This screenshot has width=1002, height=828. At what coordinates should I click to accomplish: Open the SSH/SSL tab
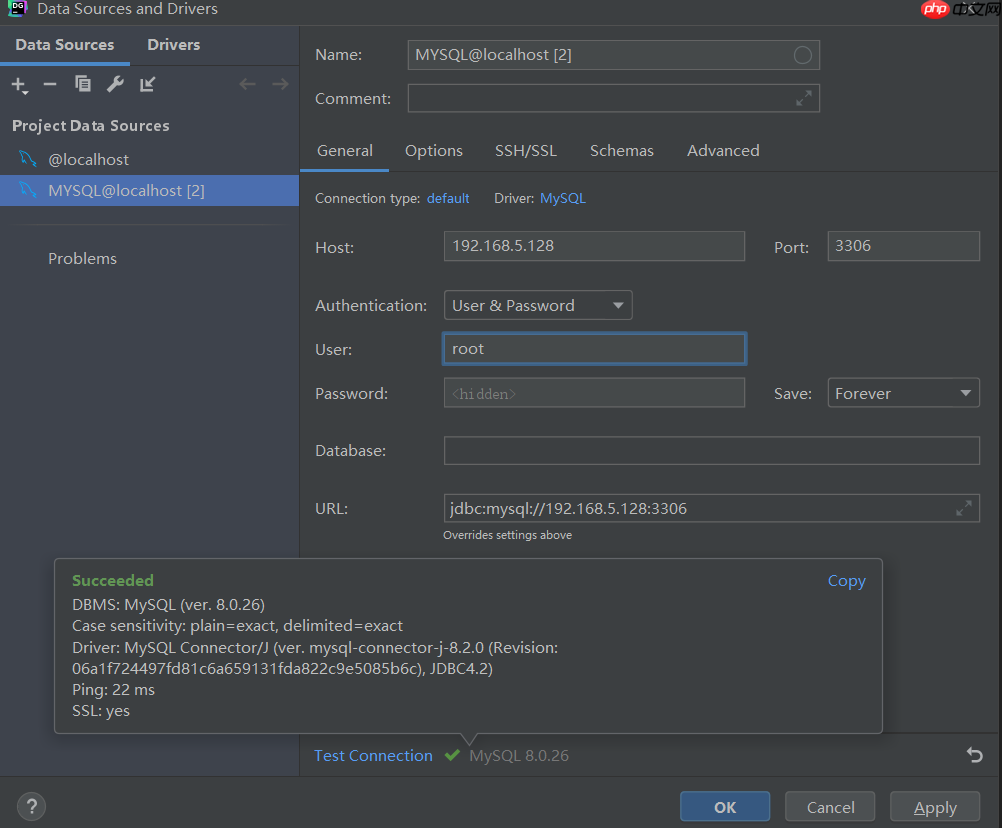click(526, 151)
